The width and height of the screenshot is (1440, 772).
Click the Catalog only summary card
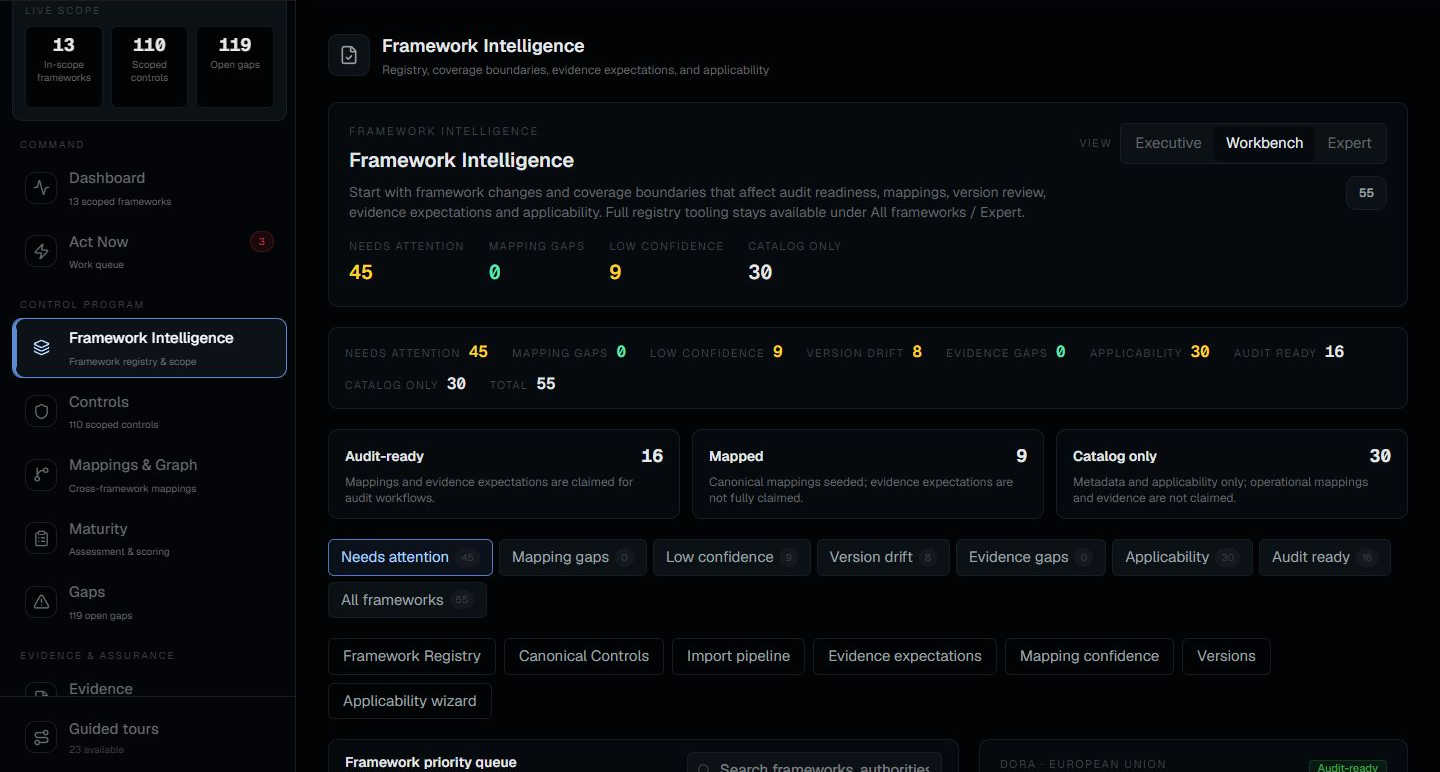click(x=1232, y=474)
